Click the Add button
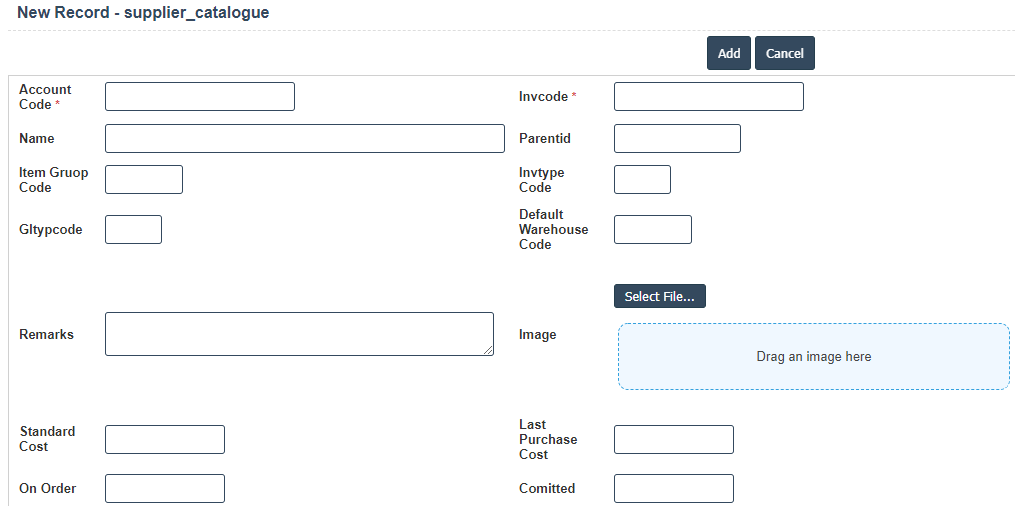 728,53
